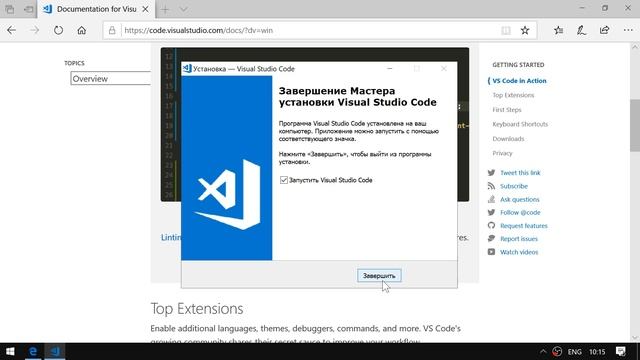This screenshot has width=640, height=360.
Task: Click the Follow @code link
Action: [520, 212]
